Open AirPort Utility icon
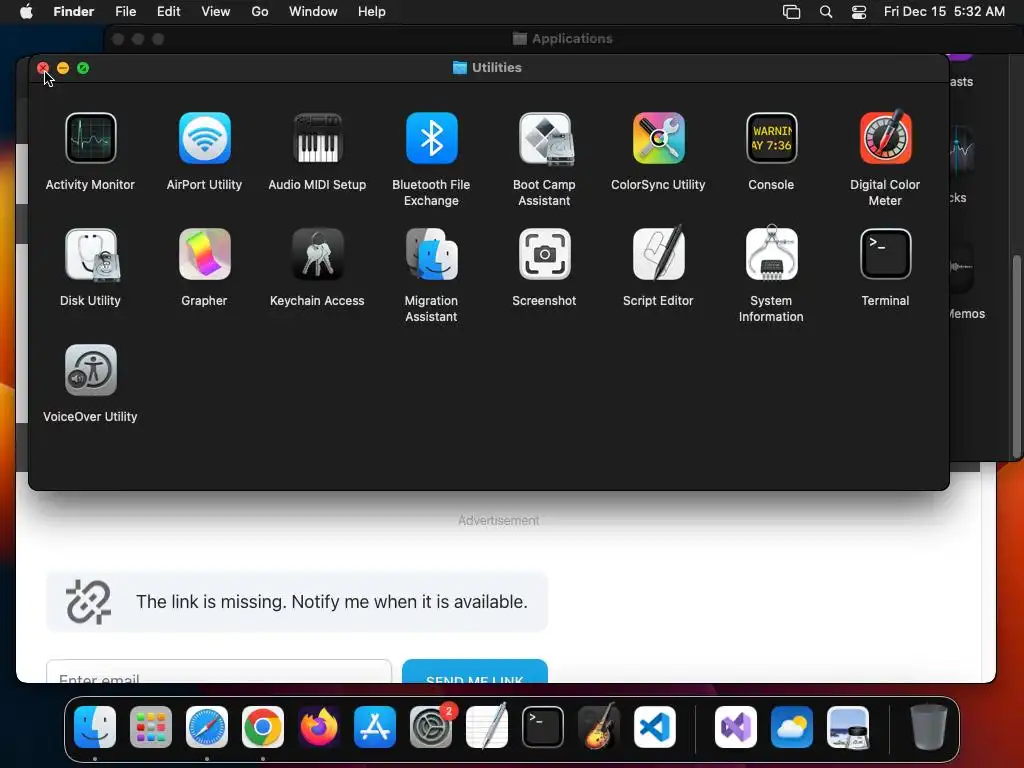The image size is (1024, 768). coord(204,138)
